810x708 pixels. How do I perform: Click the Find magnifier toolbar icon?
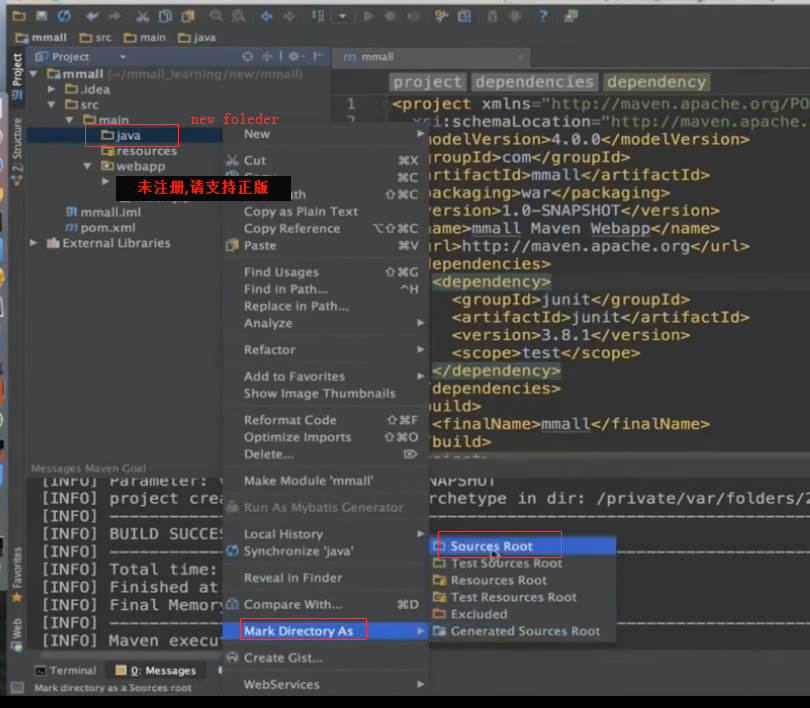[x=216, y=17]
